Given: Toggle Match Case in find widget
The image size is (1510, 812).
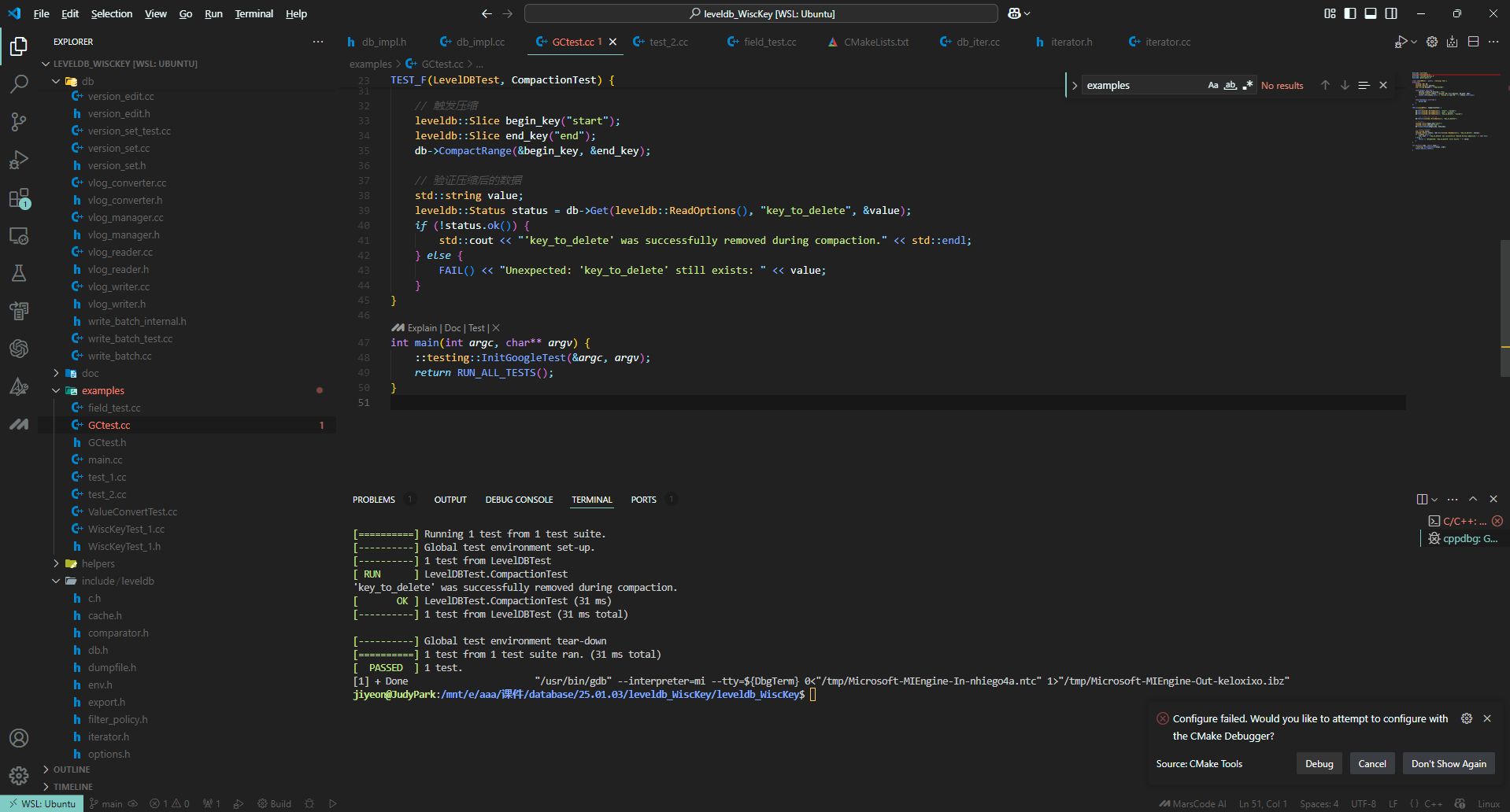Looking at the screenshot, I should 1213,85.
